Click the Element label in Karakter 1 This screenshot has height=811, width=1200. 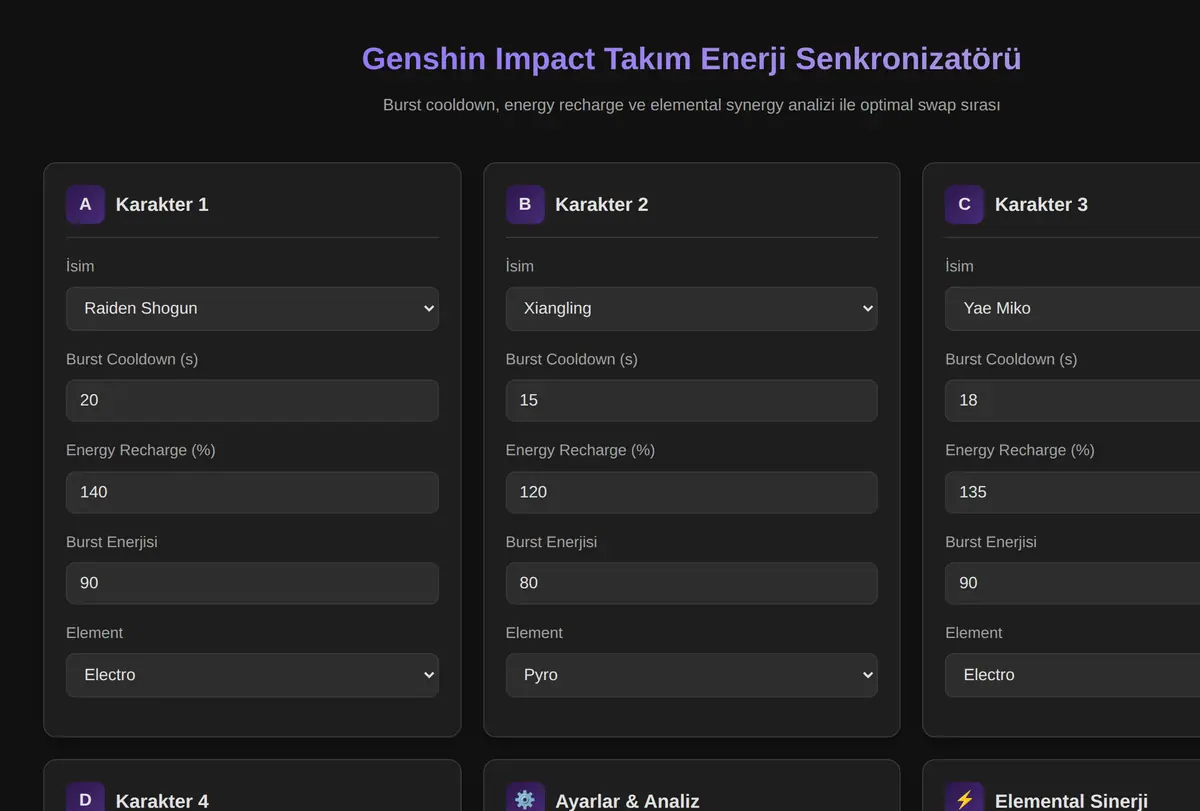pyautogui.click(x=95, y=633)
